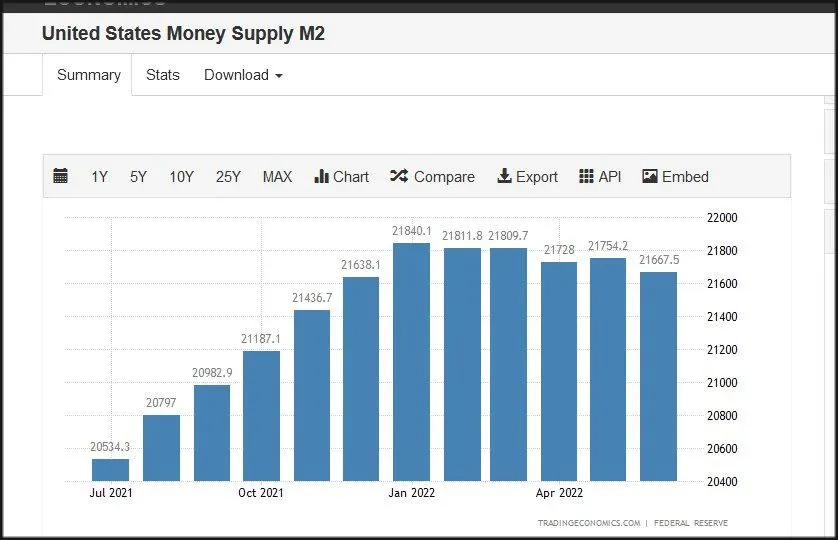The width and height of the screenshot is (838, 540).
Task: Click the shuffle arrows Compare icon
Action: click(x=398, y=177)
